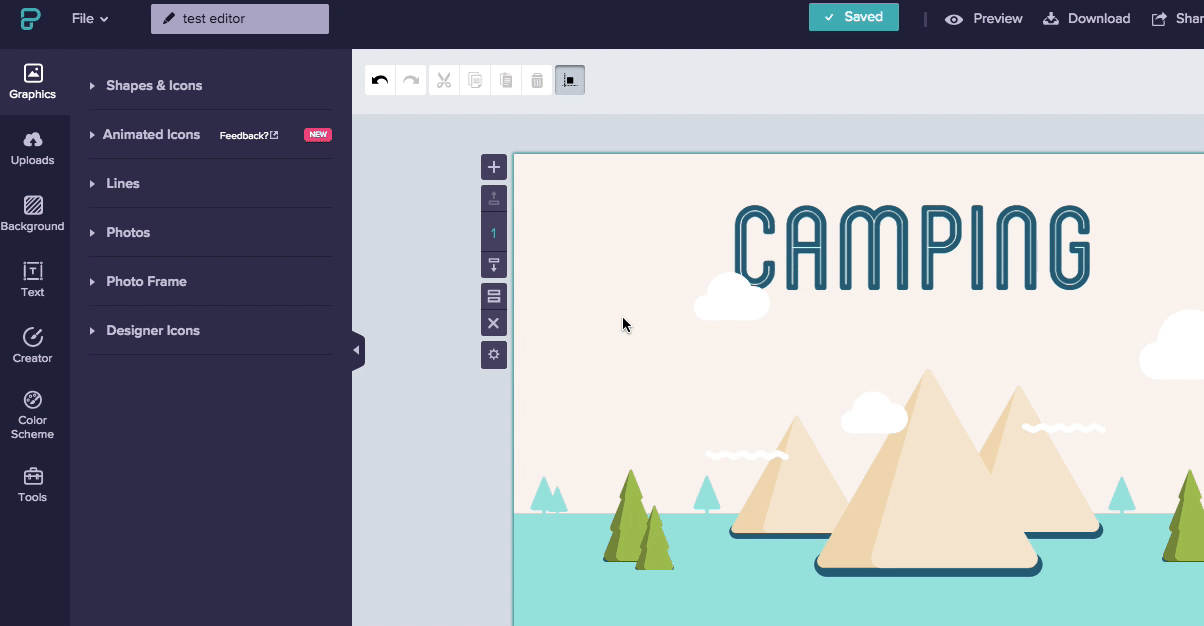The width and height of the screenshot is (1204, 626).
Task: Open the File menu
Action: coord(90,18)
